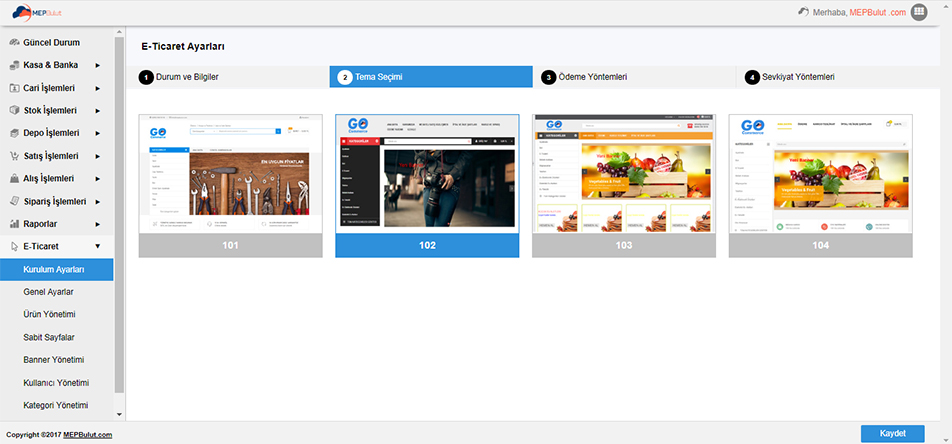Open Banner Yönetimi submenu item

click(56, 360)
